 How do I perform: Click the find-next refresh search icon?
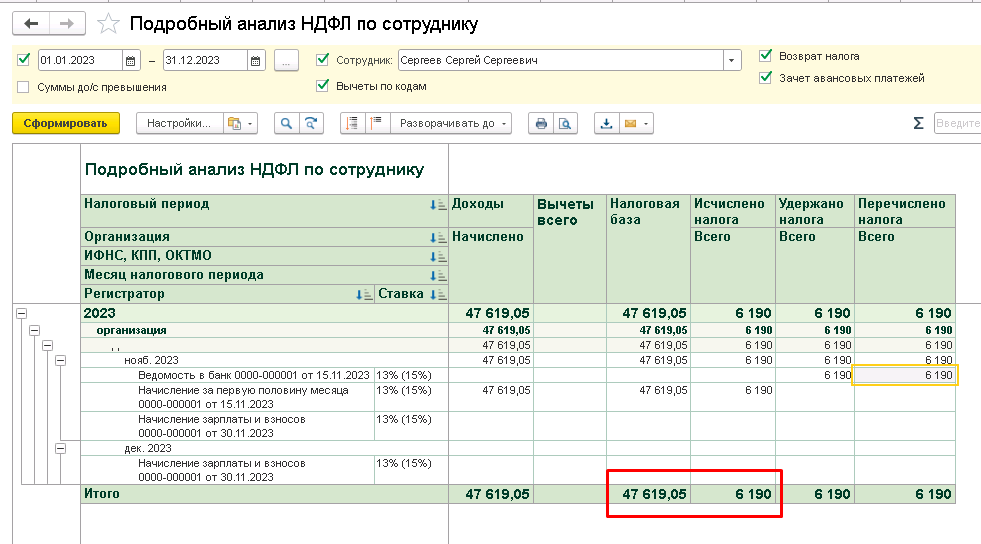coord(311,123)
